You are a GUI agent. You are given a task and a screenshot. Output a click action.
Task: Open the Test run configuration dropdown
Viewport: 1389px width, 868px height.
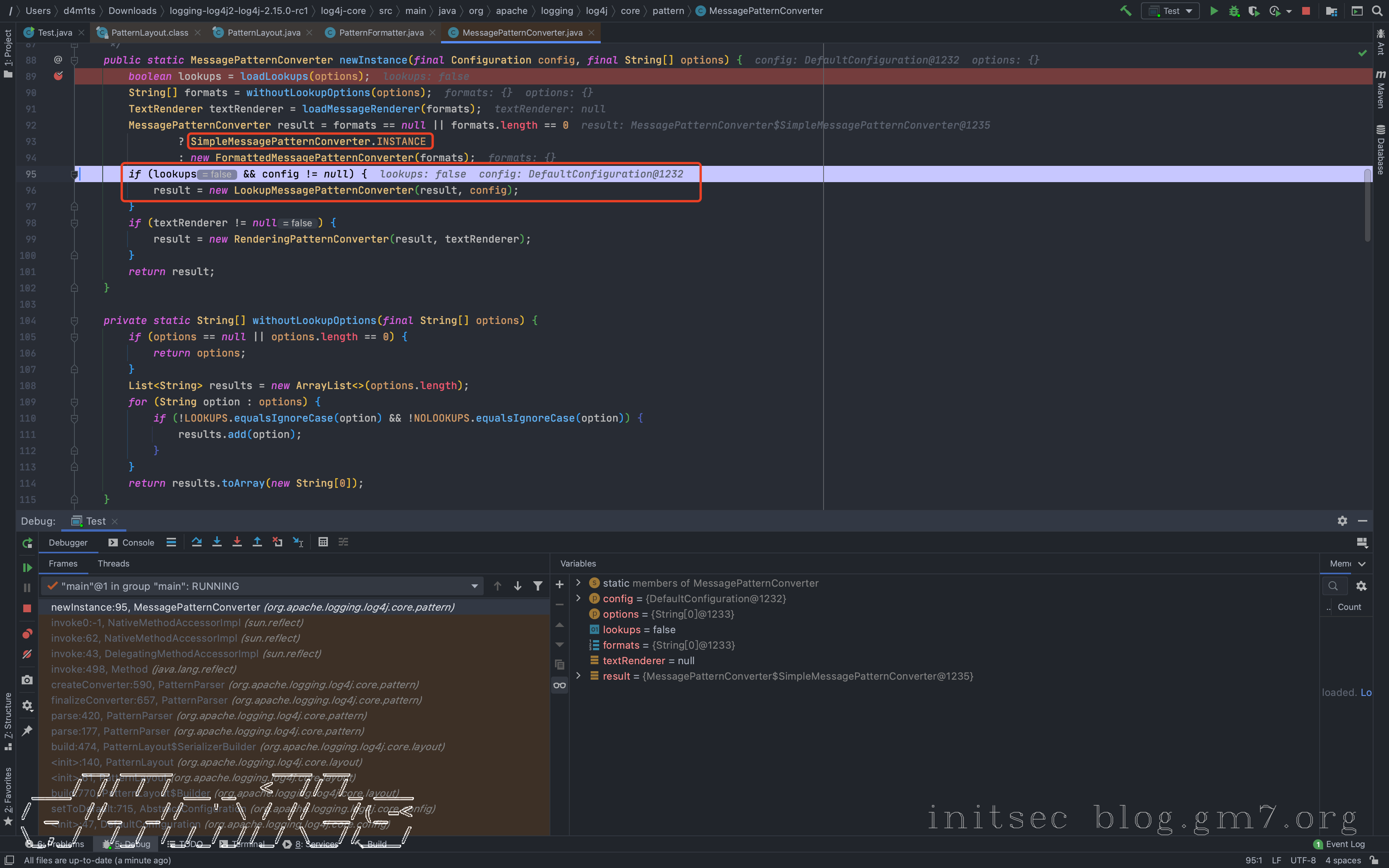click(1170, 11)
